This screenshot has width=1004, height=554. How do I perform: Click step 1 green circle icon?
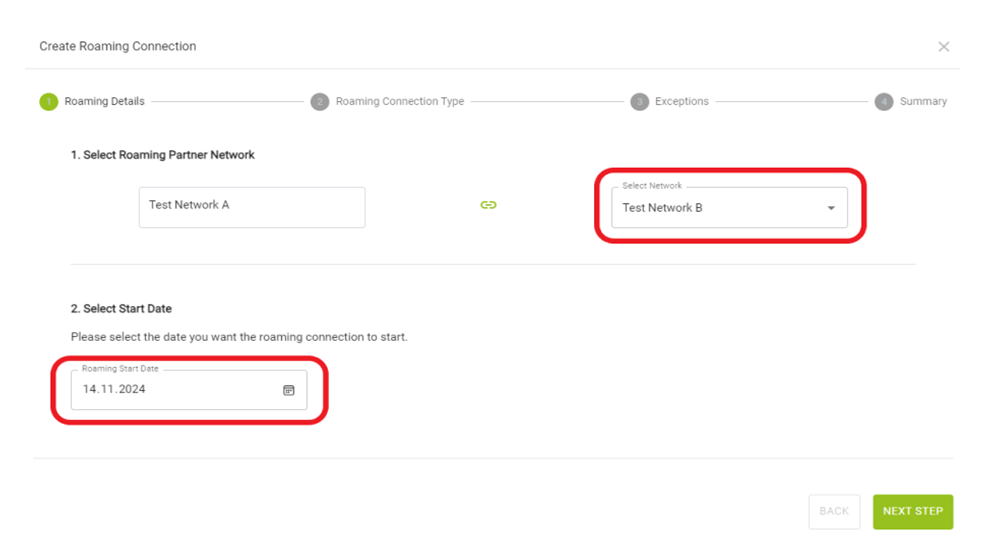point(49,102)
